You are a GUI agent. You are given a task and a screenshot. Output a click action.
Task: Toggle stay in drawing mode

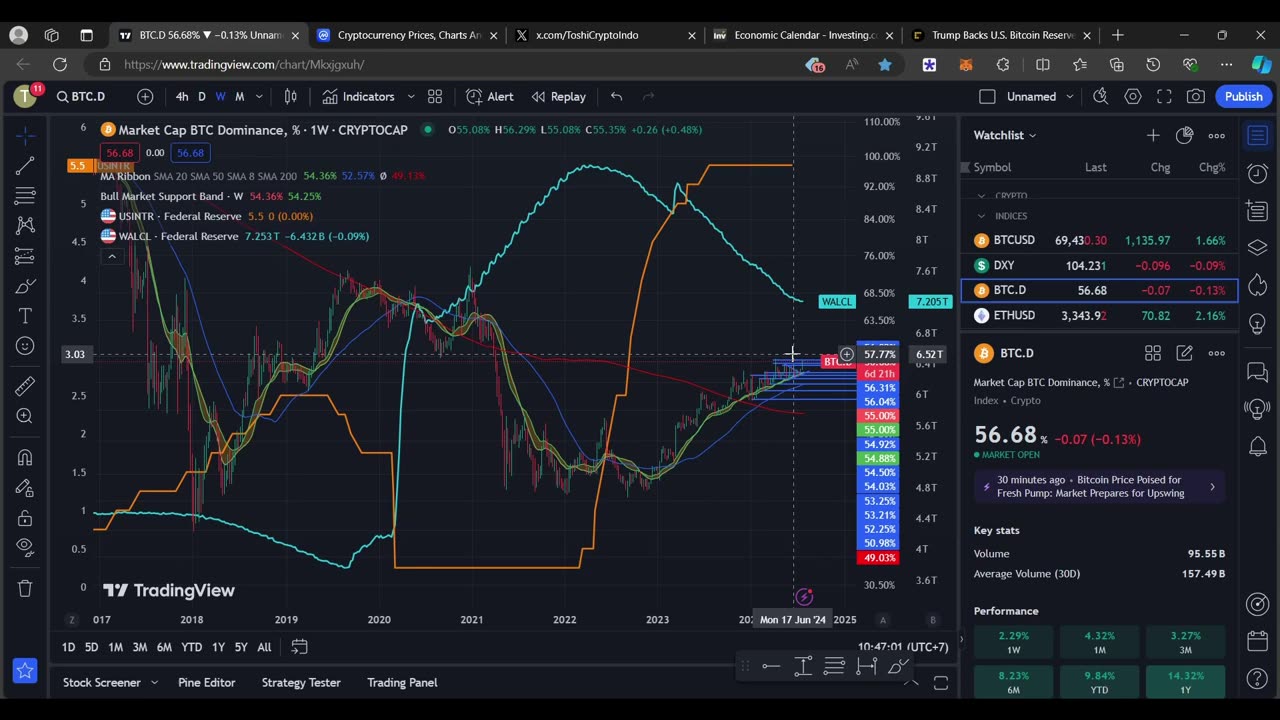tap(25, 487)
